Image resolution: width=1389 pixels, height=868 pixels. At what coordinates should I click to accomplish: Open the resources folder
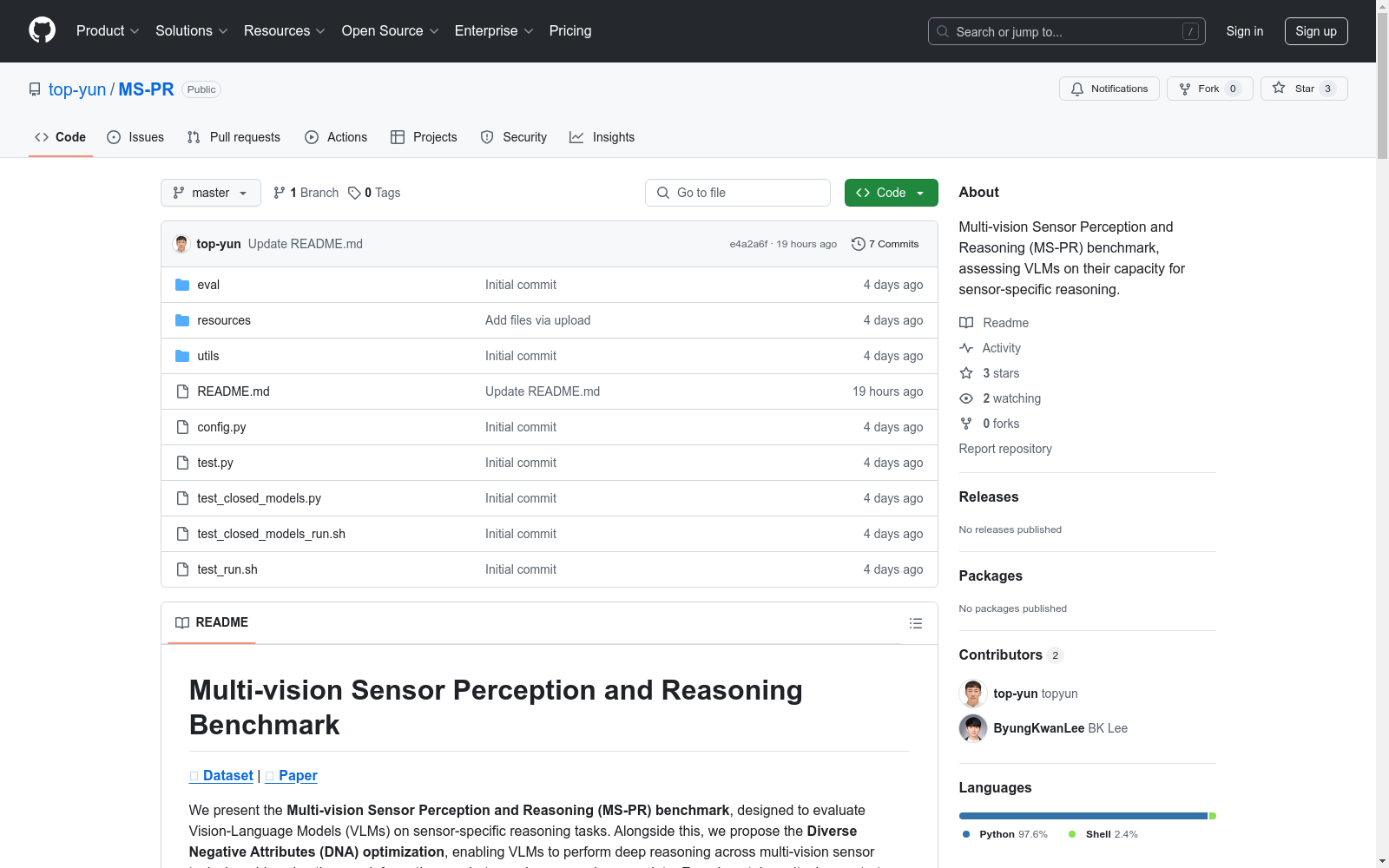pyautogui.click(x=224, y=320)
